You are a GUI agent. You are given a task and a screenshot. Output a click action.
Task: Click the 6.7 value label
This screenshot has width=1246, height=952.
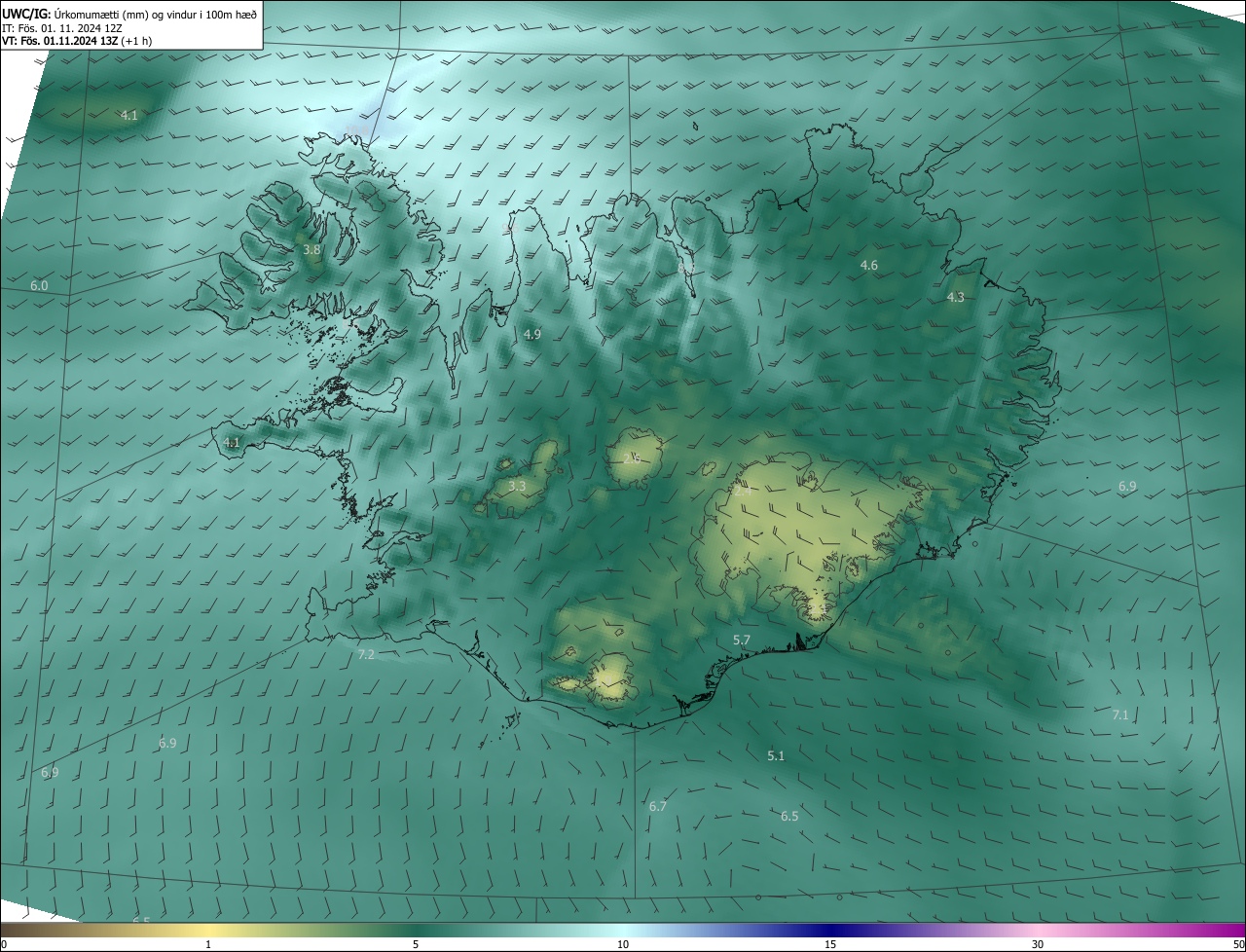pos(658,807)
